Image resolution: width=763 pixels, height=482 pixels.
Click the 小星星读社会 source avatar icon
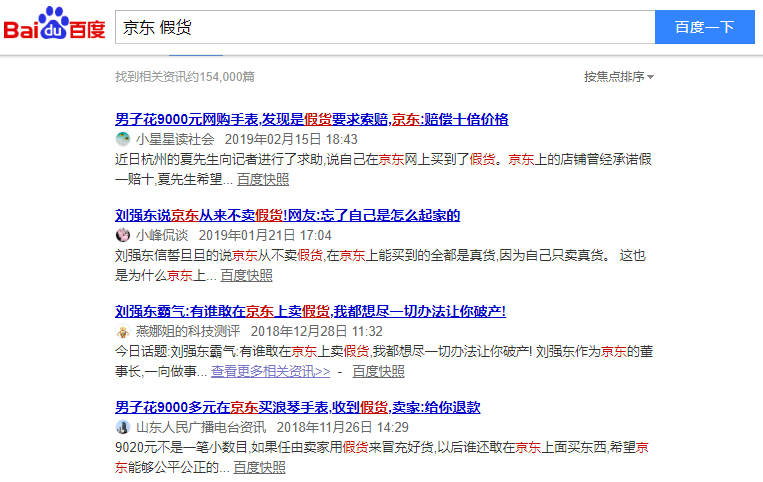point(123,139)
